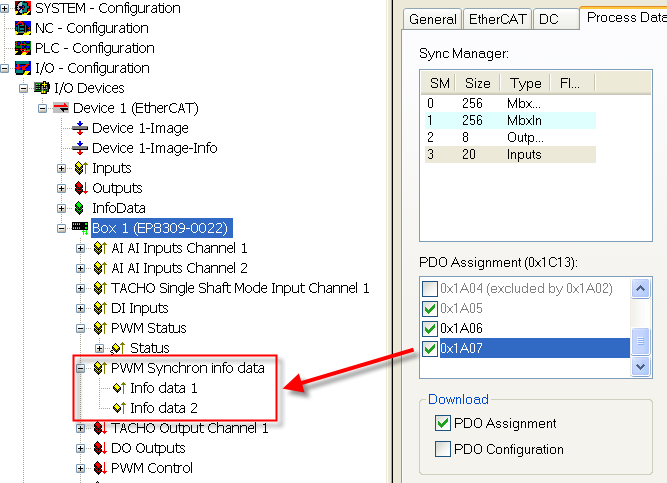Click the PDO list scrollbar thumb
The height and width of the screenshot is (483, 667).
[x=640, y=341]
